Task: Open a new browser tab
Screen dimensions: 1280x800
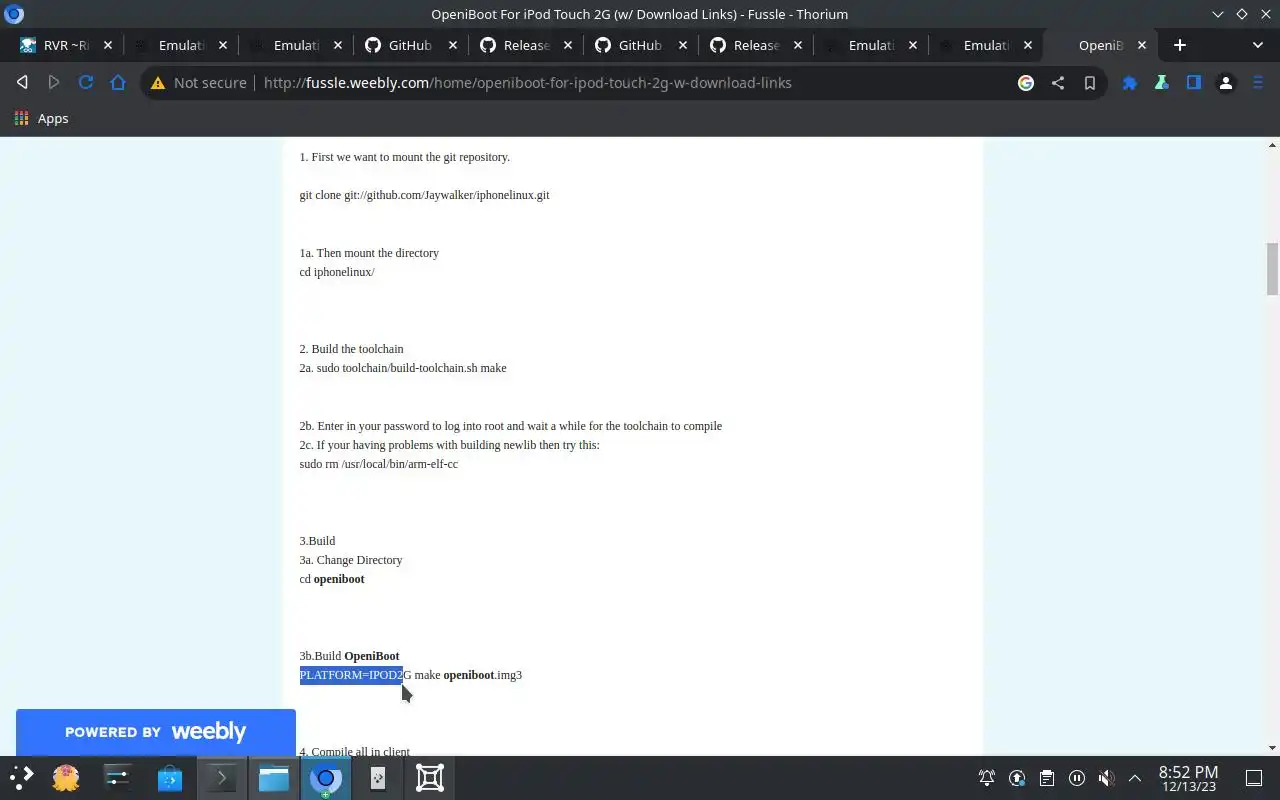Action: [x=1180, y=45]
